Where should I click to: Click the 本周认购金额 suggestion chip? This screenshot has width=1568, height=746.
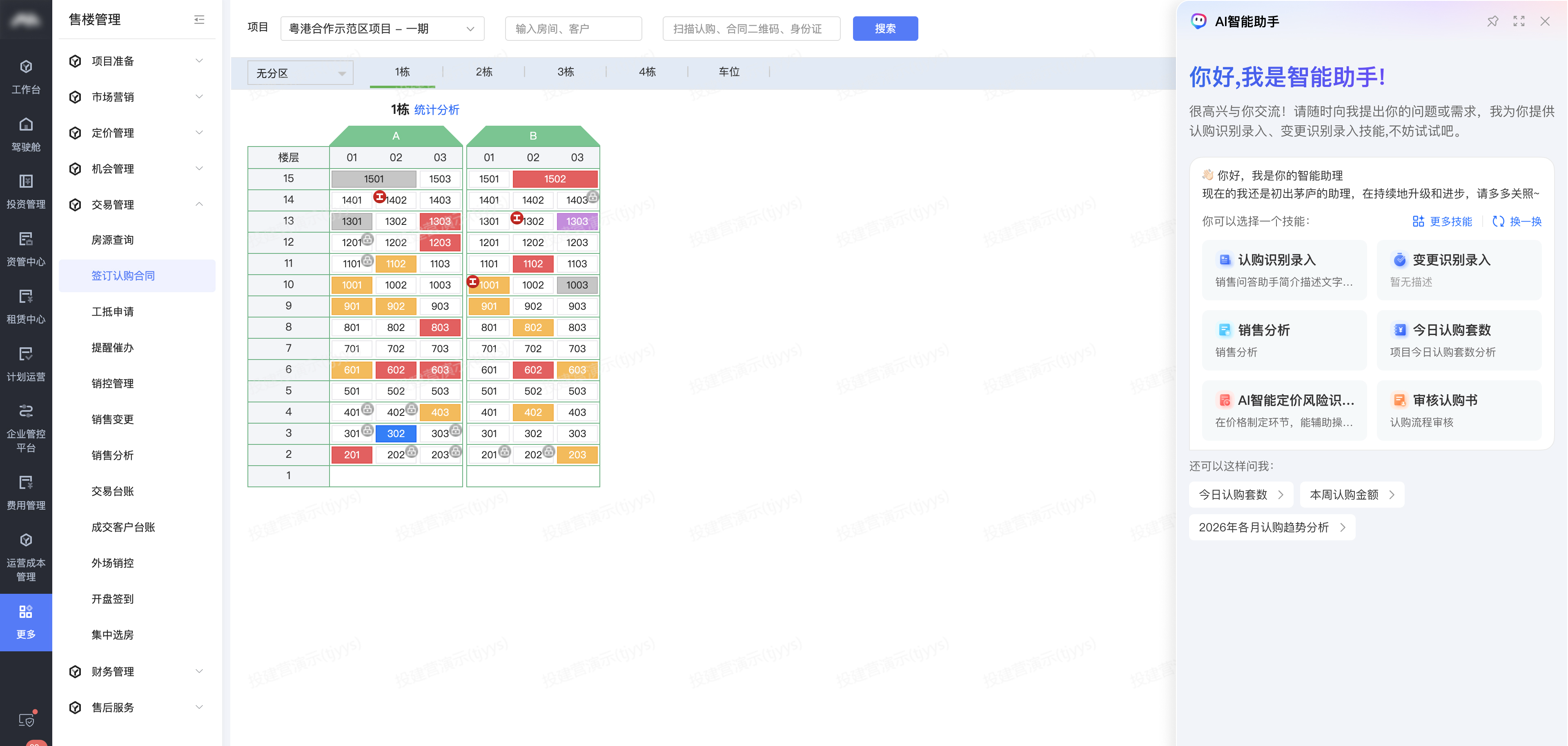1352,495
